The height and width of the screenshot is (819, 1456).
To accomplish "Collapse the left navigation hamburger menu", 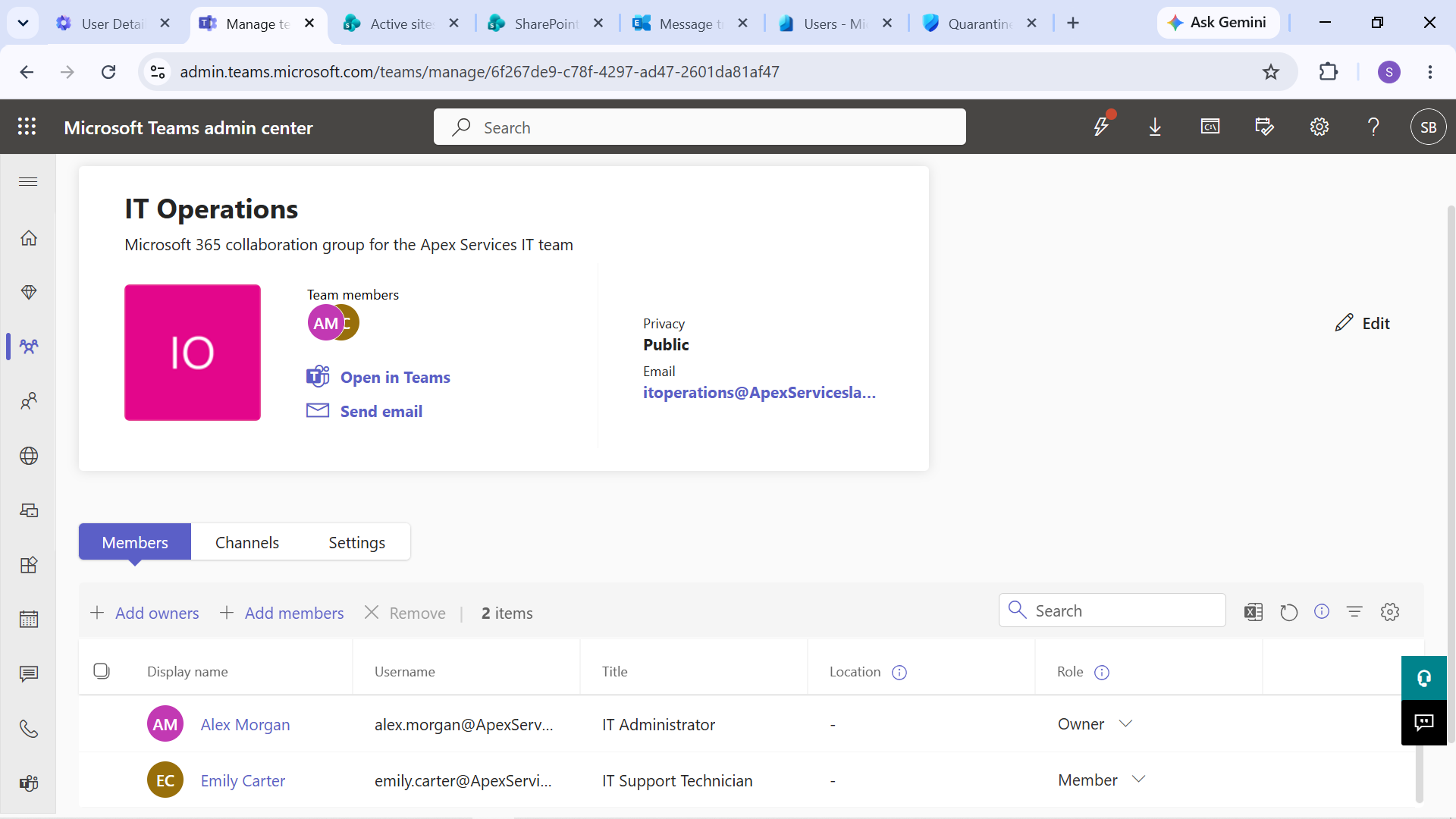I will (28, 182).
